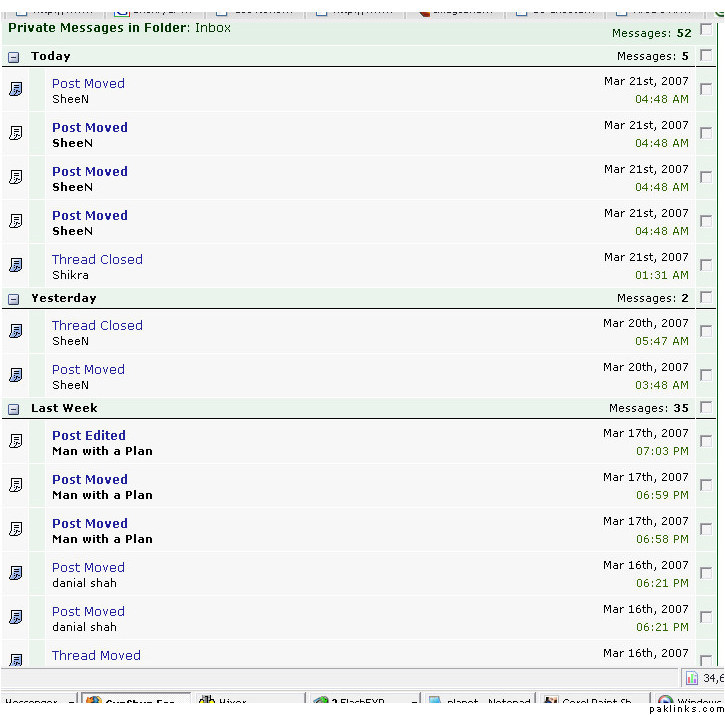
Task: Click message icon beside 03:48 AM Post Moved
Action: (16, 375)
